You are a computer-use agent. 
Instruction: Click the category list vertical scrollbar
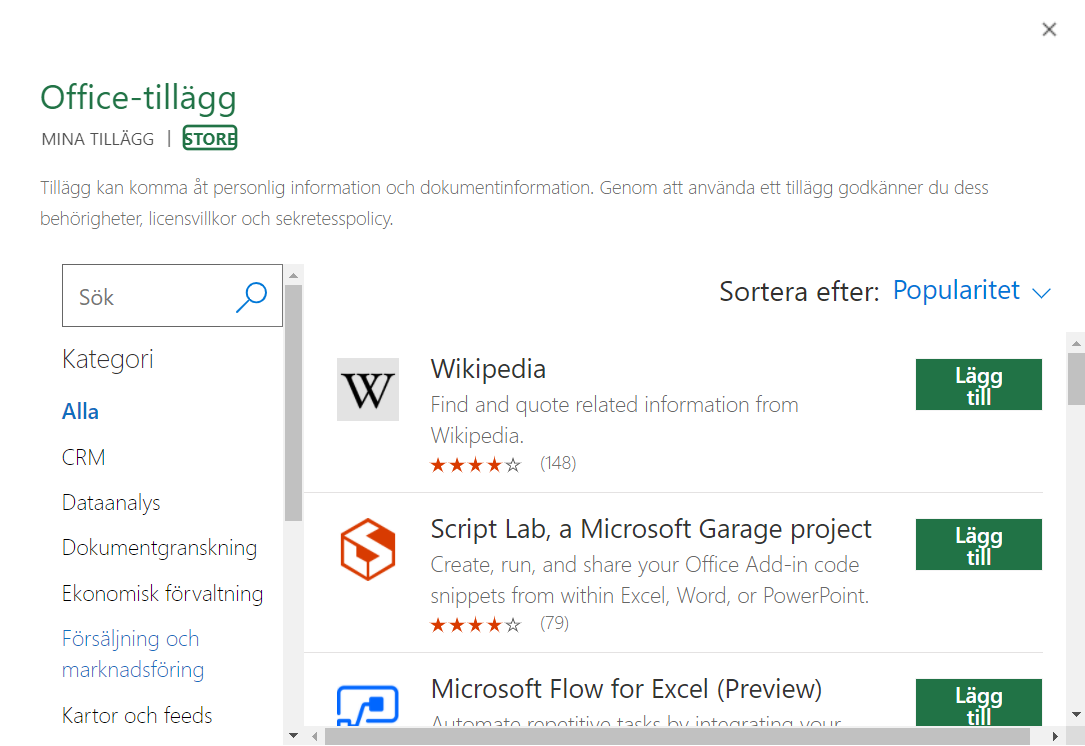(x=293, y=403)
